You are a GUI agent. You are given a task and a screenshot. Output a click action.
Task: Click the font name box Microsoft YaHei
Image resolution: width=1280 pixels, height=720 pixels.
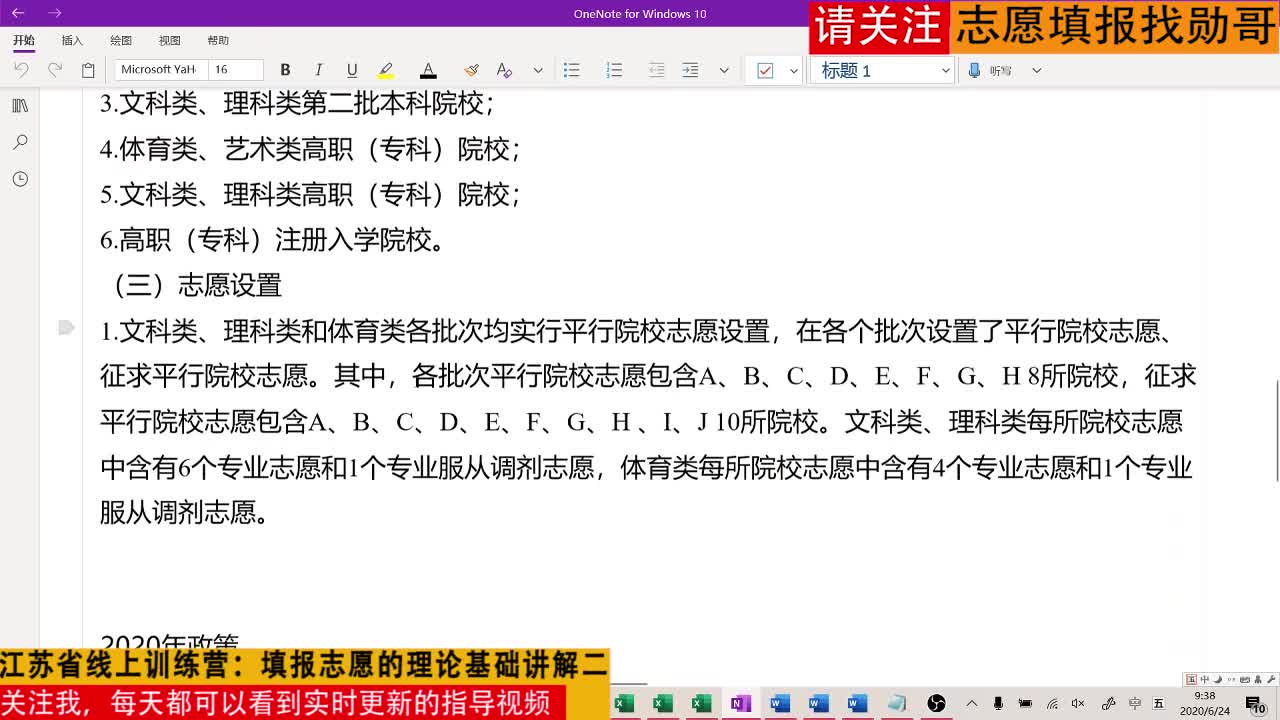[160, 70]
